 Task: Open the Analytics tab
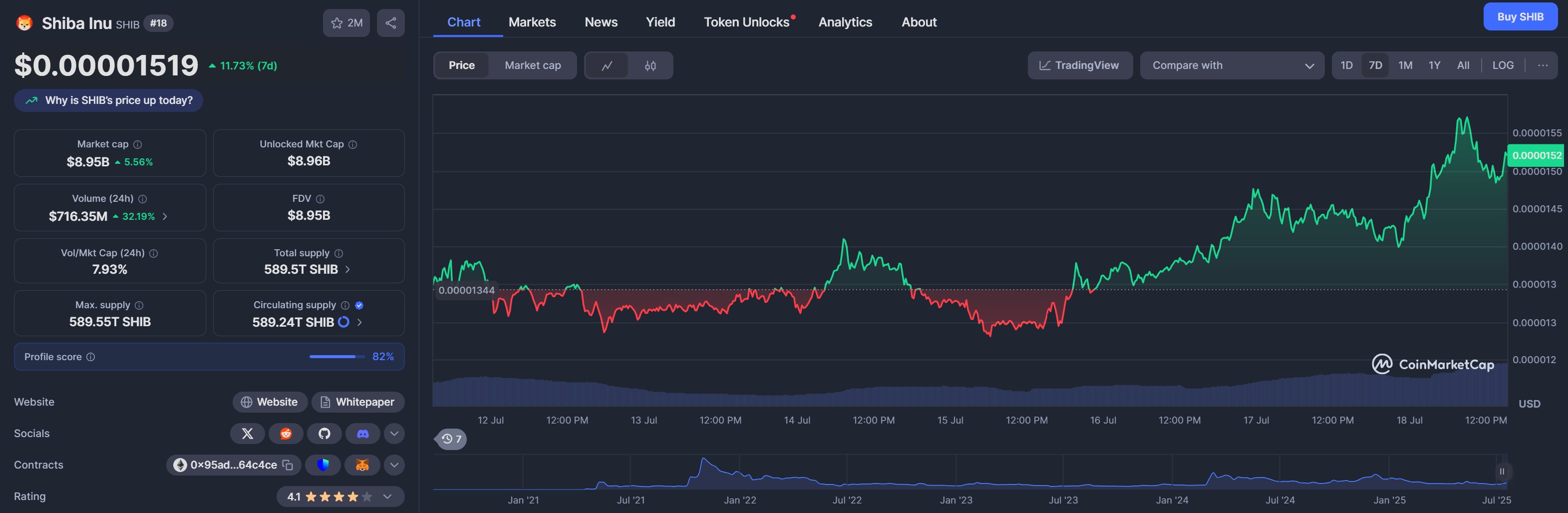[x=845, y=22]
